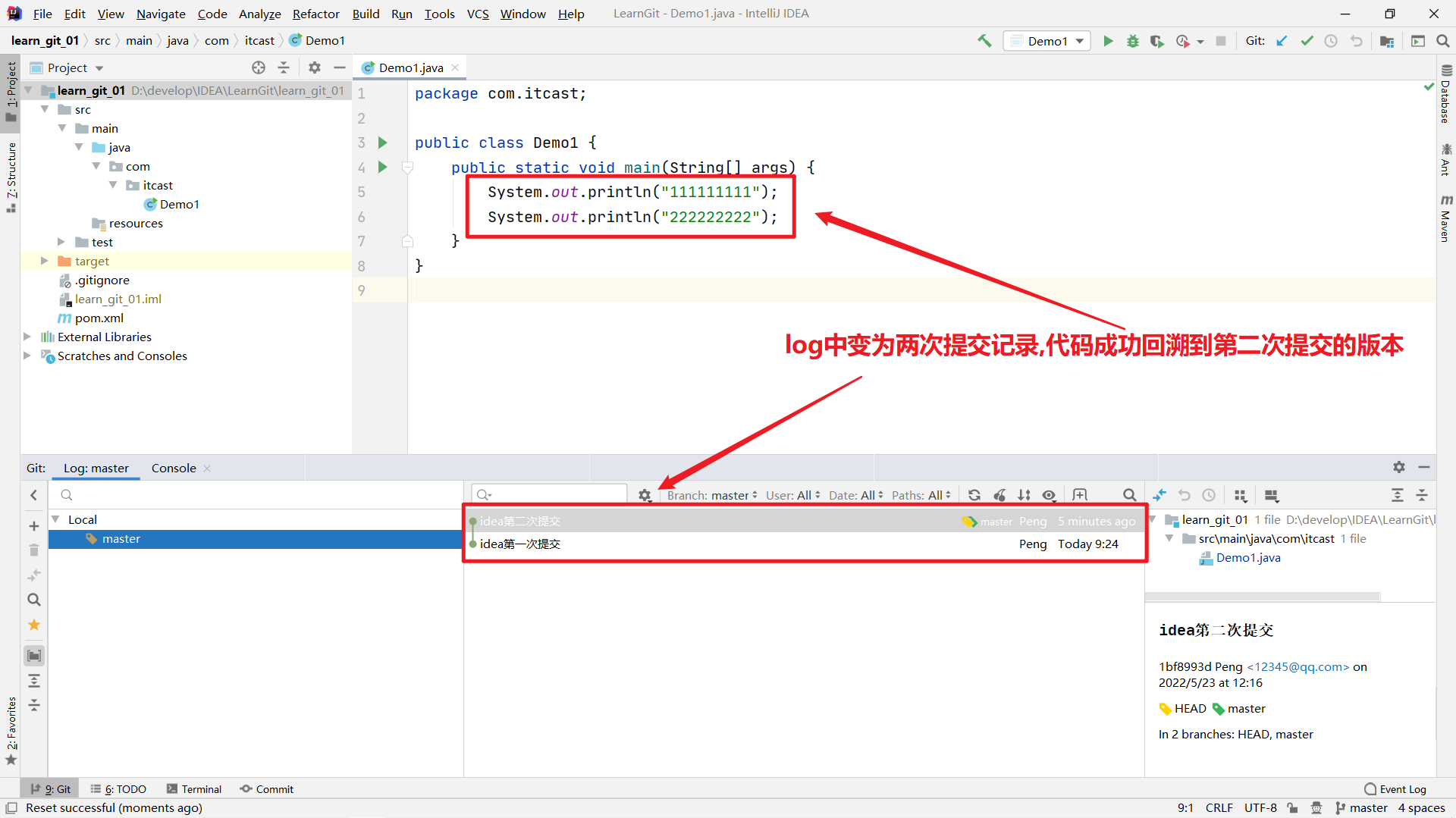Click the Cherry-pick icon in log toolbar
The image size is (1456, 818).
tap(999, 495)
